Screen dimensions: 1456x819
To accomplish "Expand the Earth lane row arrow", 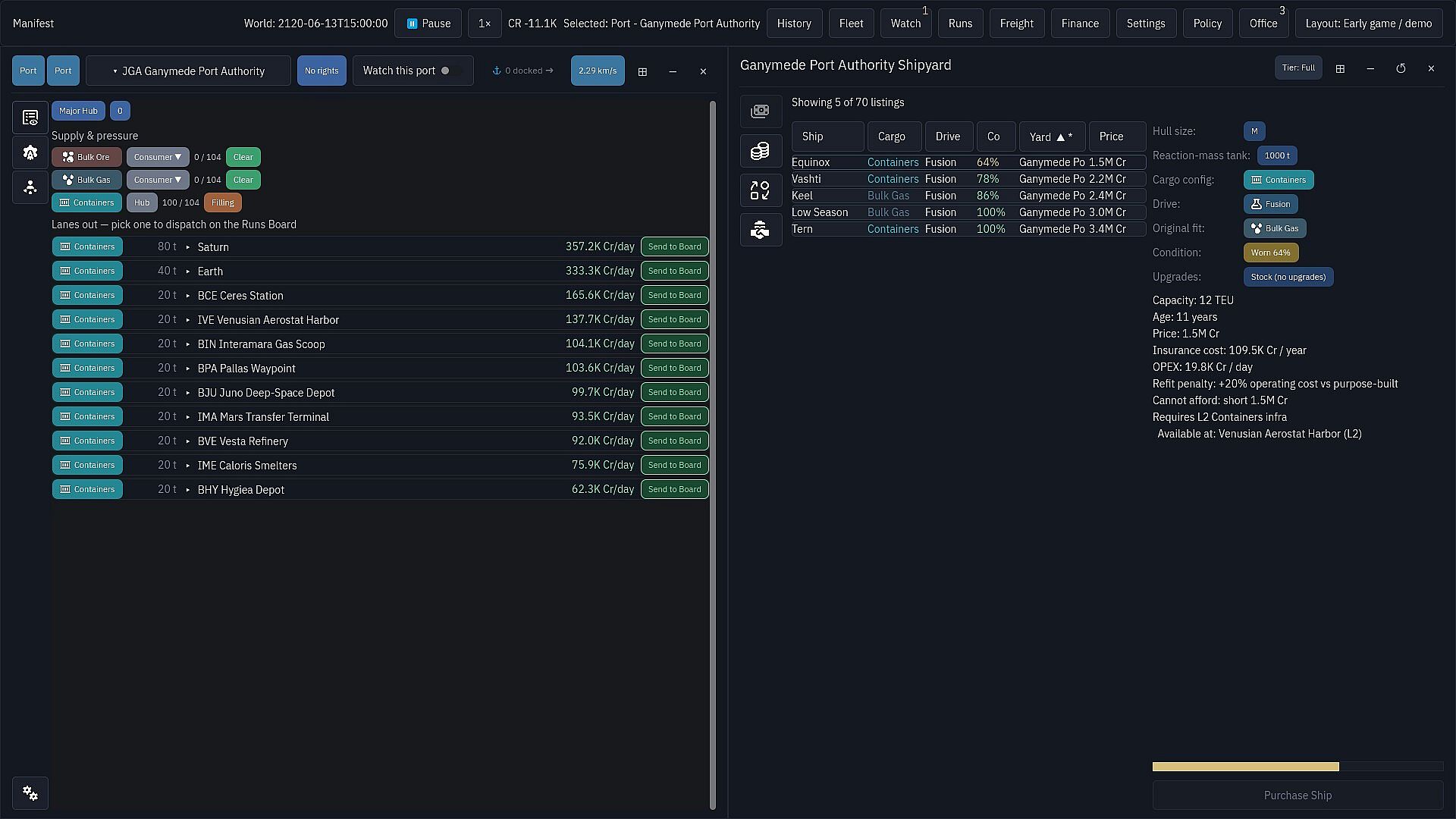I will pos(188,271).
